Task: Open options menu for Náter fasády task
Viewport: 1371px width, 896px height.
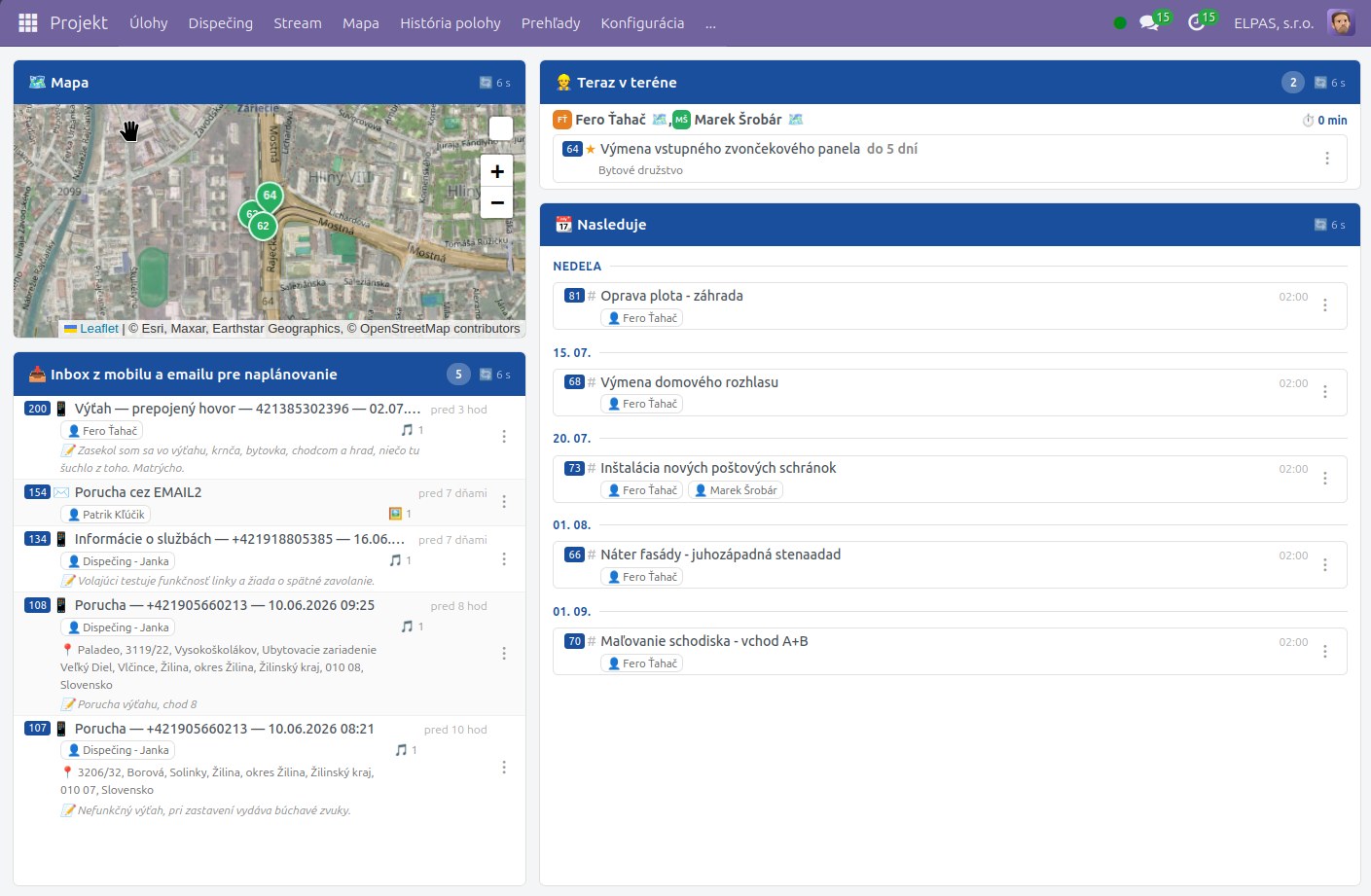Action: [1325, 564]
